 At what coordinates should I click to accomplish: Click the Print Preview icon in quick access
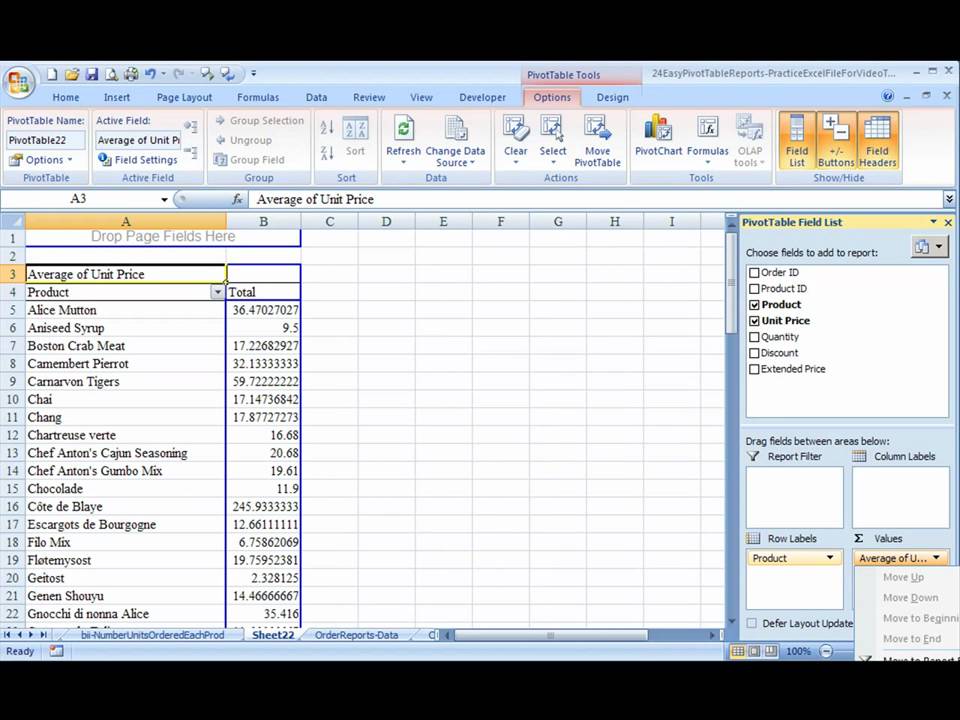click(111, 74)
